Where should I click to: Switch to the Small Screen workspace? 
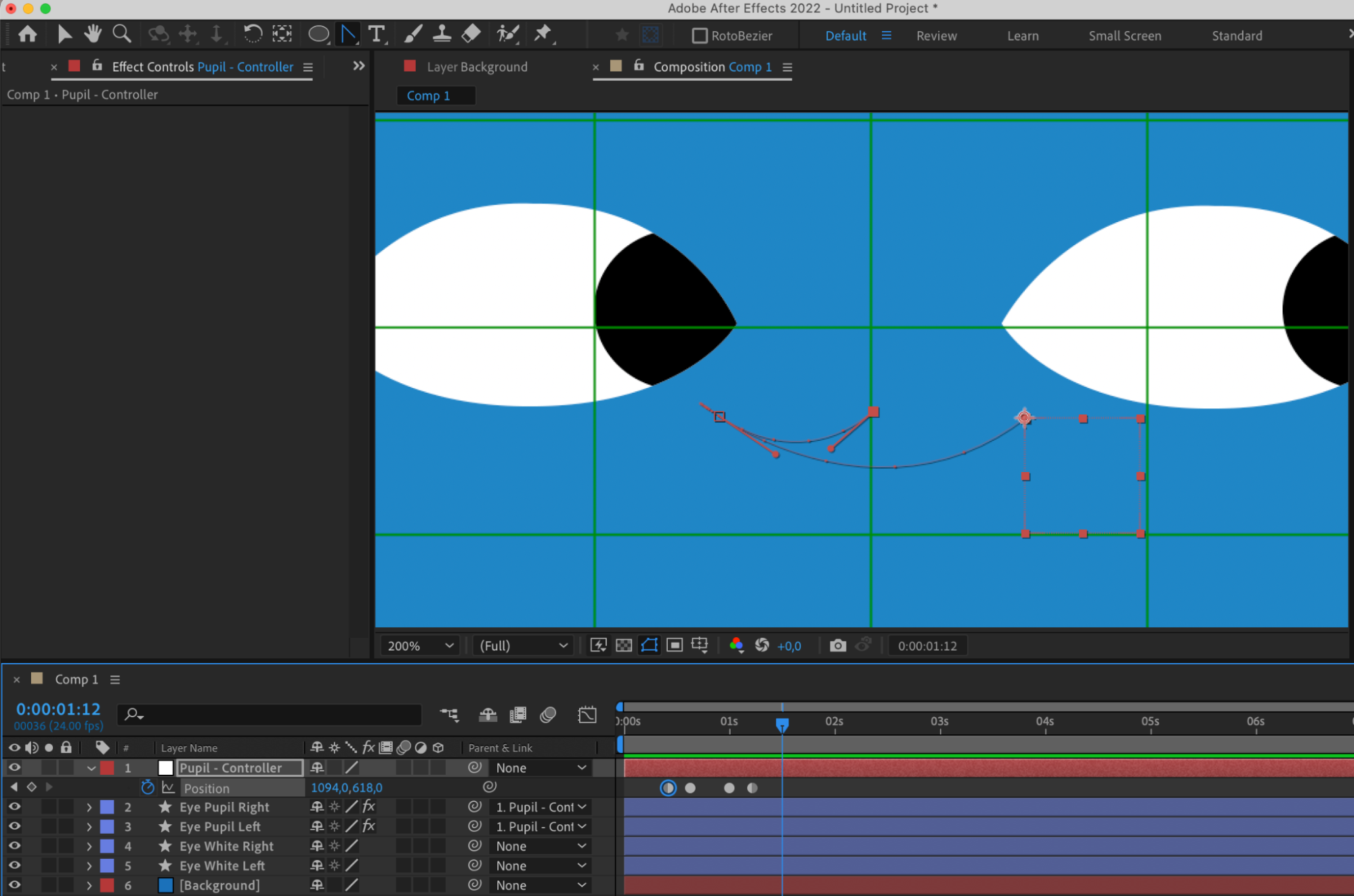tap(1124, 36)
